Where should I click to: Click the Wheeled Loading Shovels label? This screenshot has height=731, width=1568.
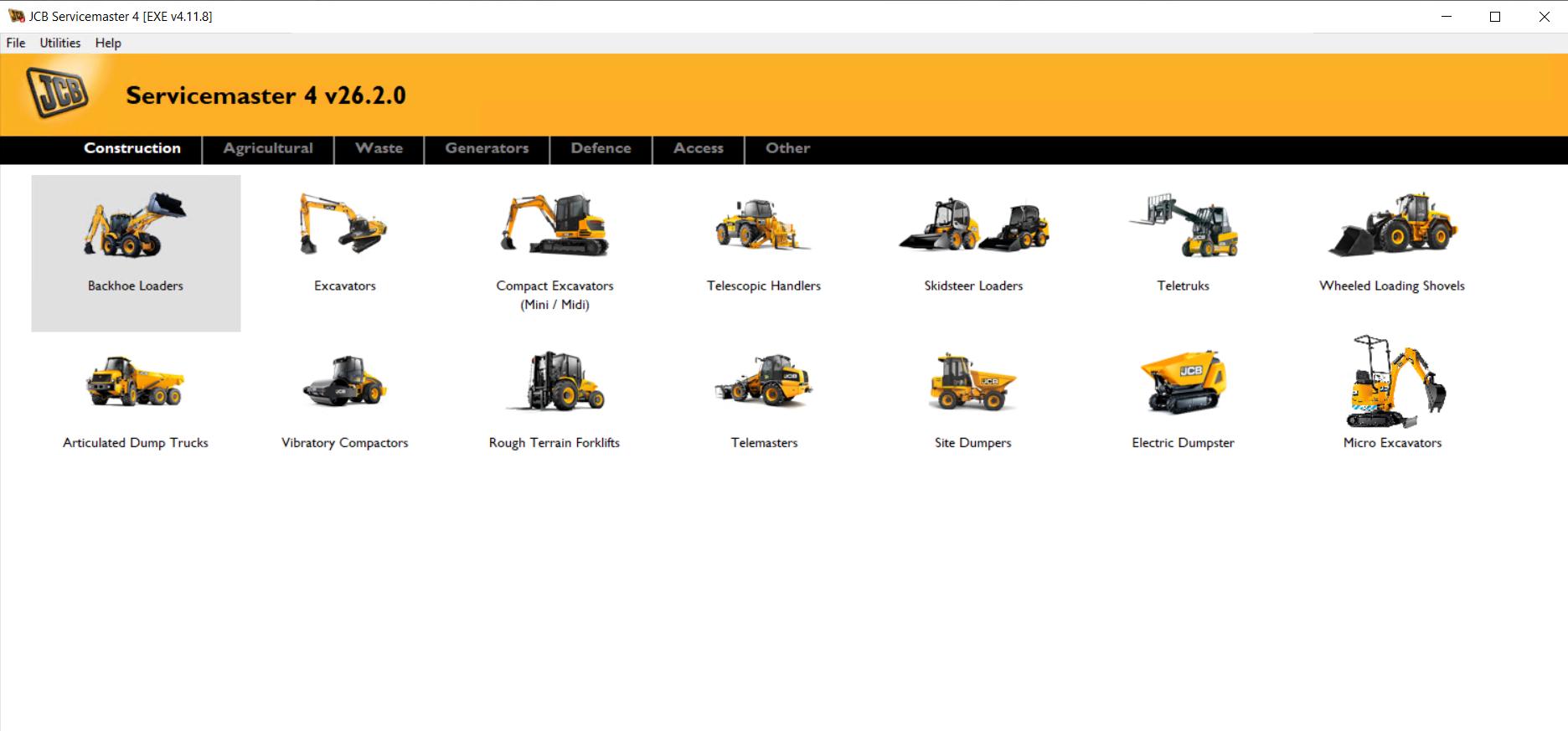coord(1392,286)
